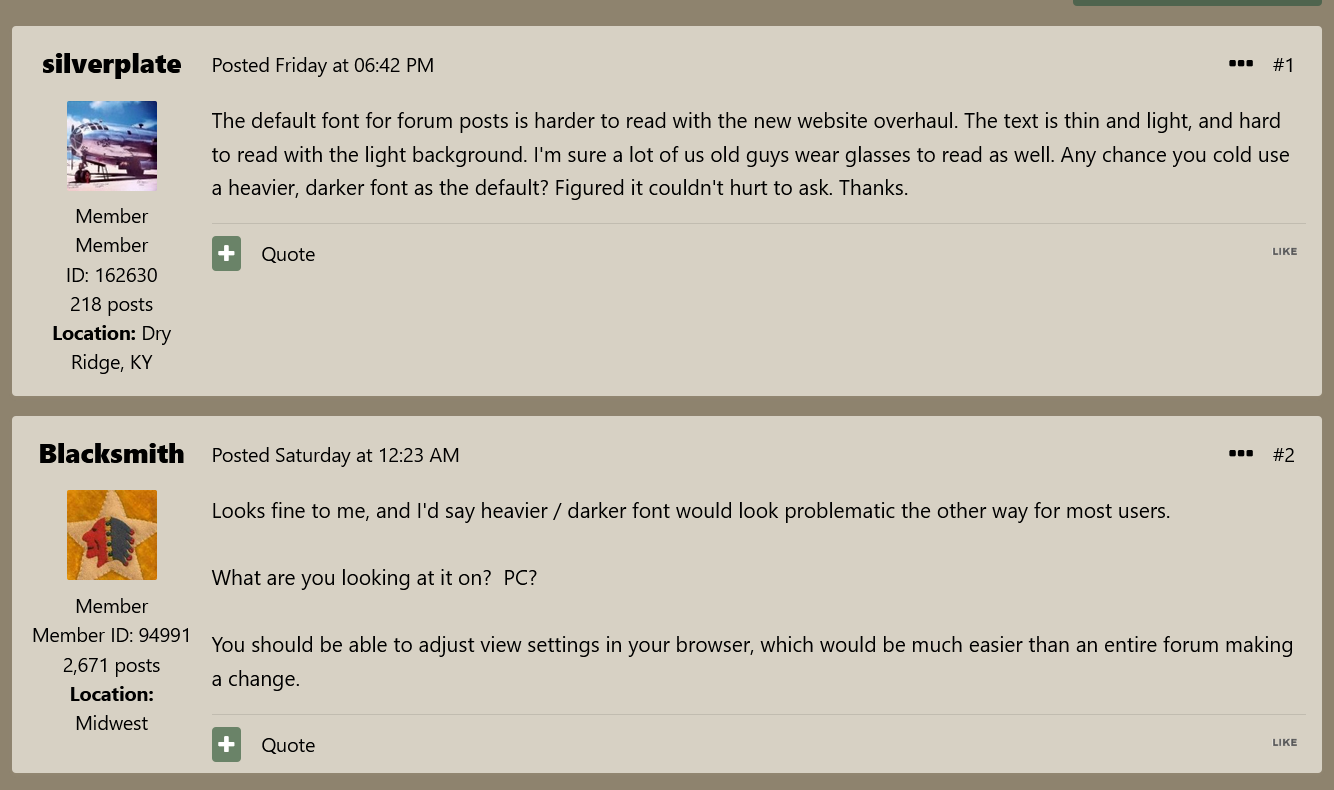Click "Member ID: 94991" under Blacksmith
Image resolution: width=1334 pixels, height=790 pixels.
(112, 635)
